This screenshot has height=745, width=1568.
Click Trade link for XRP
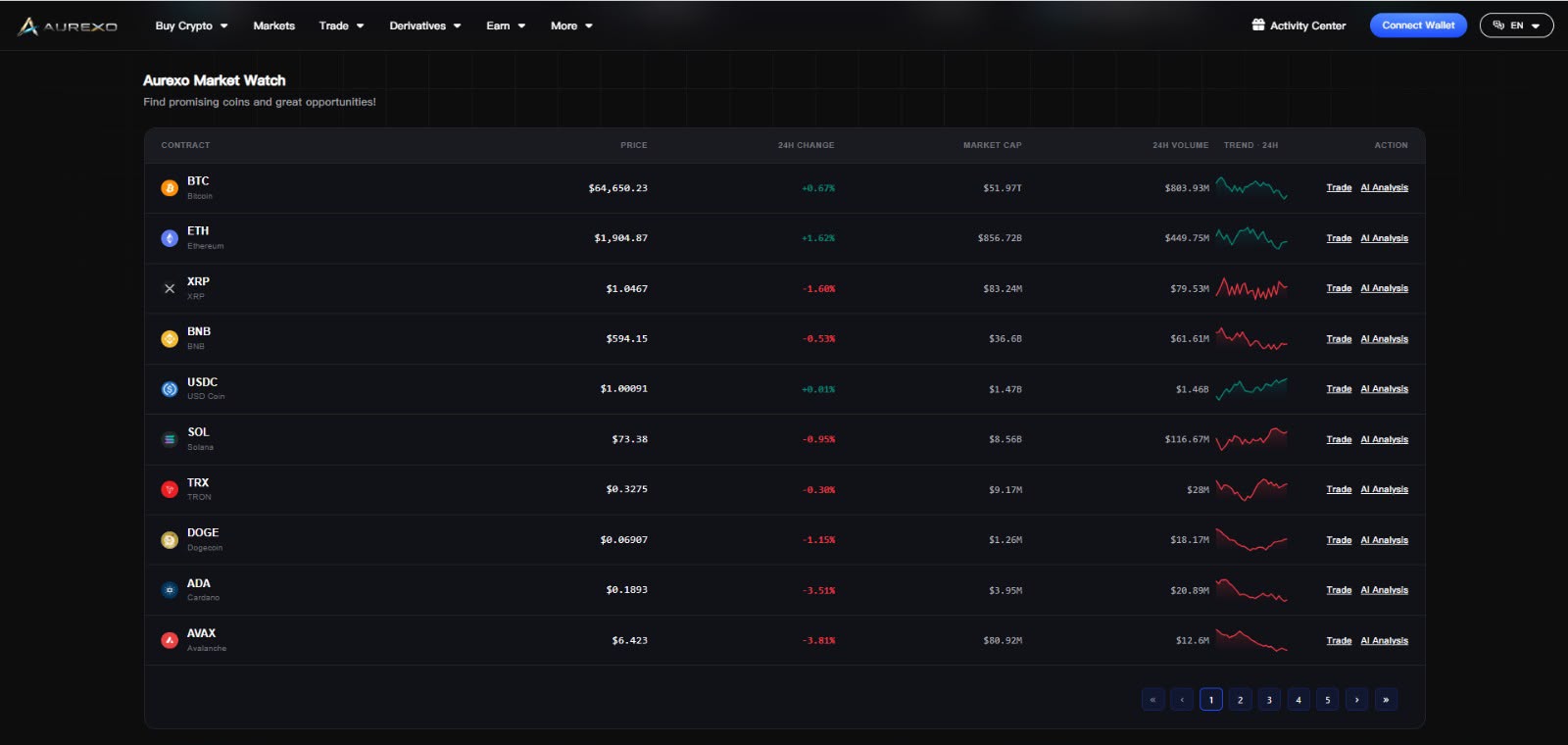[x=1339, y=288]
